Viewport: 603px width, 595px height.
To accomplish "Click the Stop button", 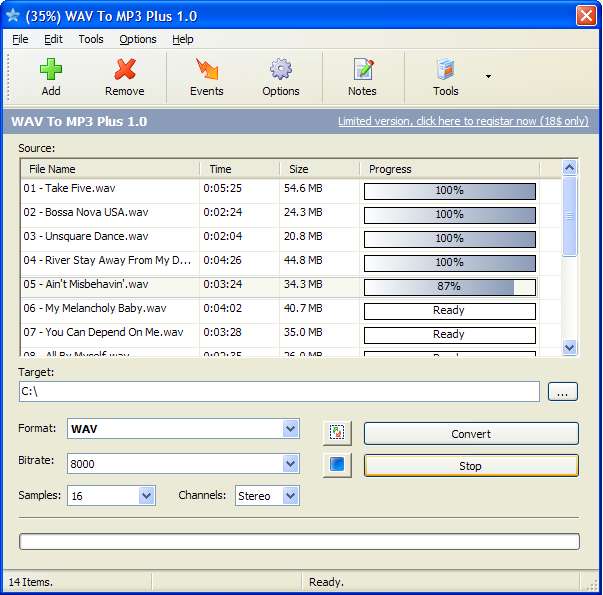I will (x=471, y=466).
